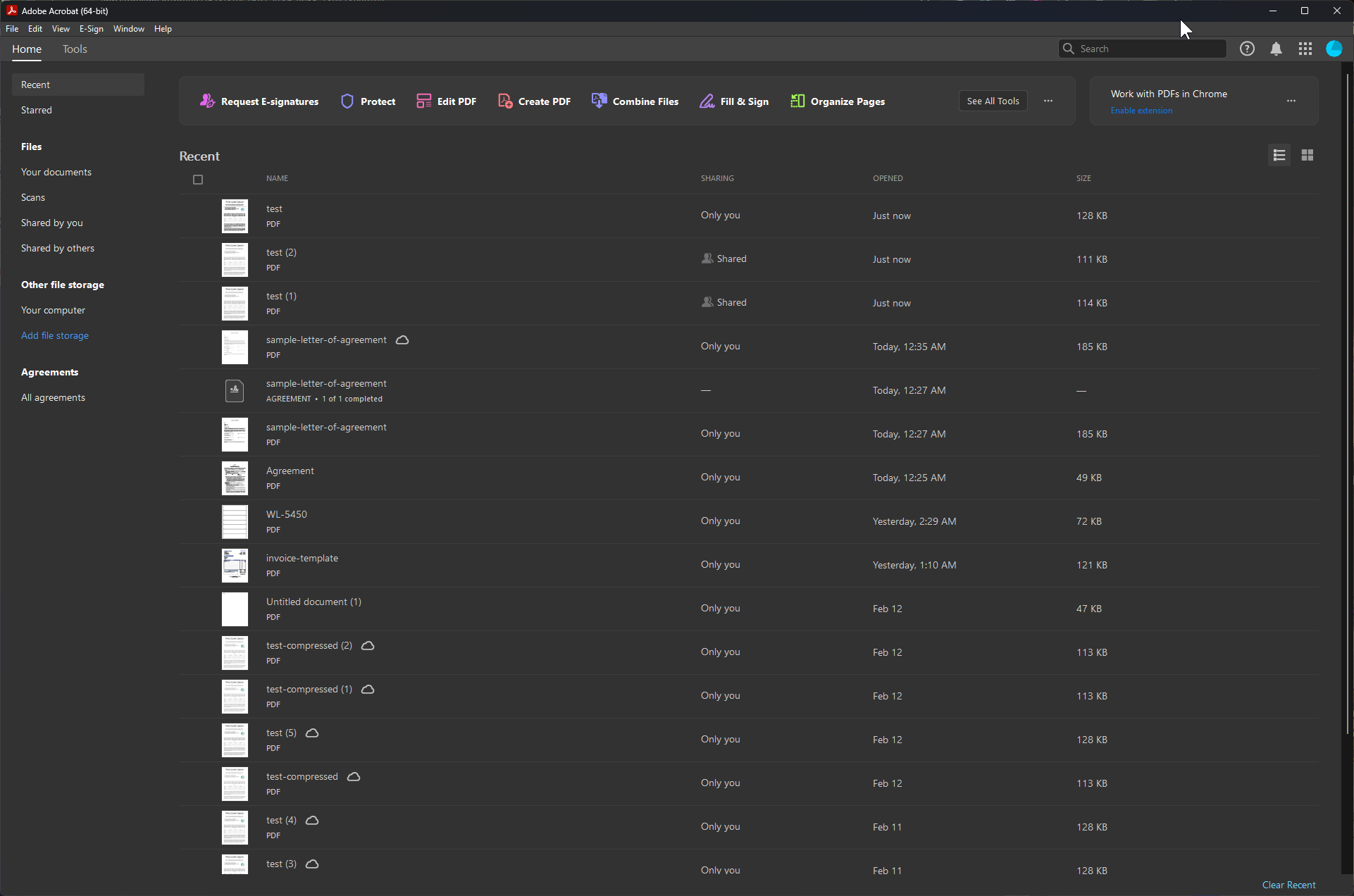Open the Organize Pages tool
The image size is (1354, 896).
point(797,101)
